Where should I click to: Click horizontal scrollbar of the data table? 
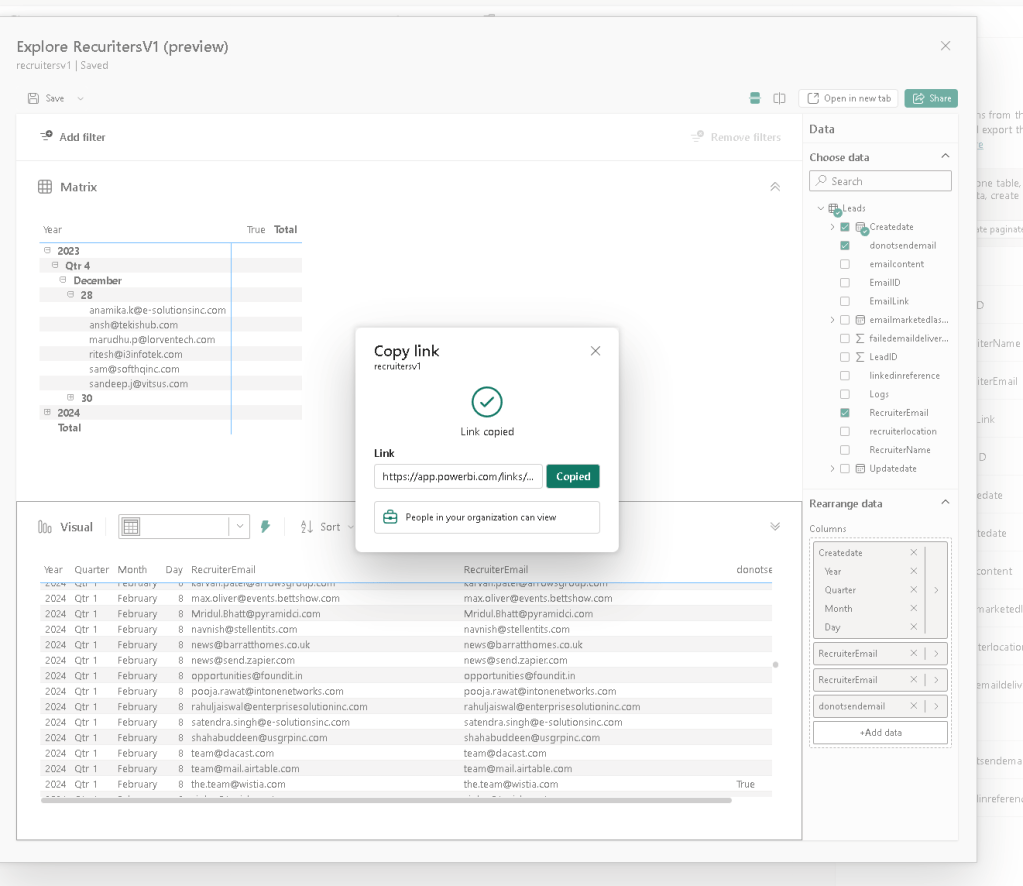[386, 801]
